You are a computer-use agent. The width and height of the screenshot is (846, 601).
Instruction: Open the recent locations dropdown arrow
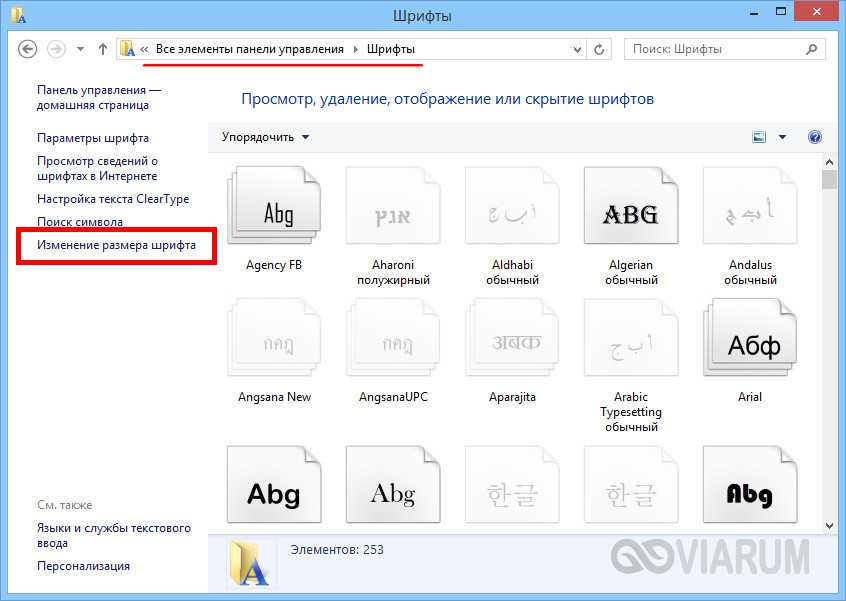[78, 49]
